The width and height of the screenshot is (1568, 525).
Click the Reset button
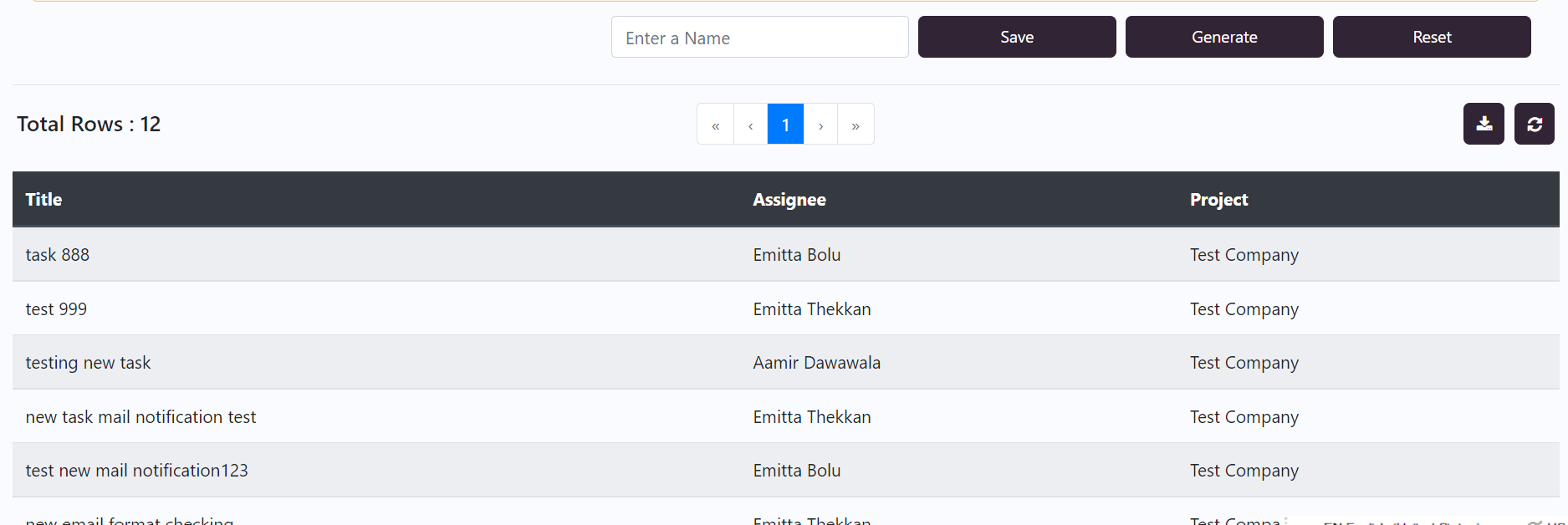point(1431,37)
